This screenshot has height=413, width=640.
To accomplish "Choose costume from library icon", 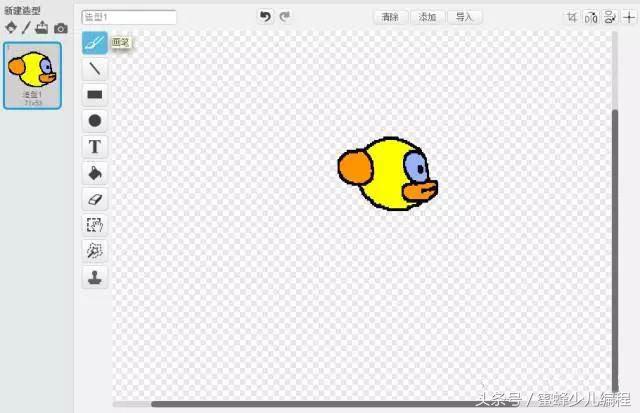I will (11, 28).
